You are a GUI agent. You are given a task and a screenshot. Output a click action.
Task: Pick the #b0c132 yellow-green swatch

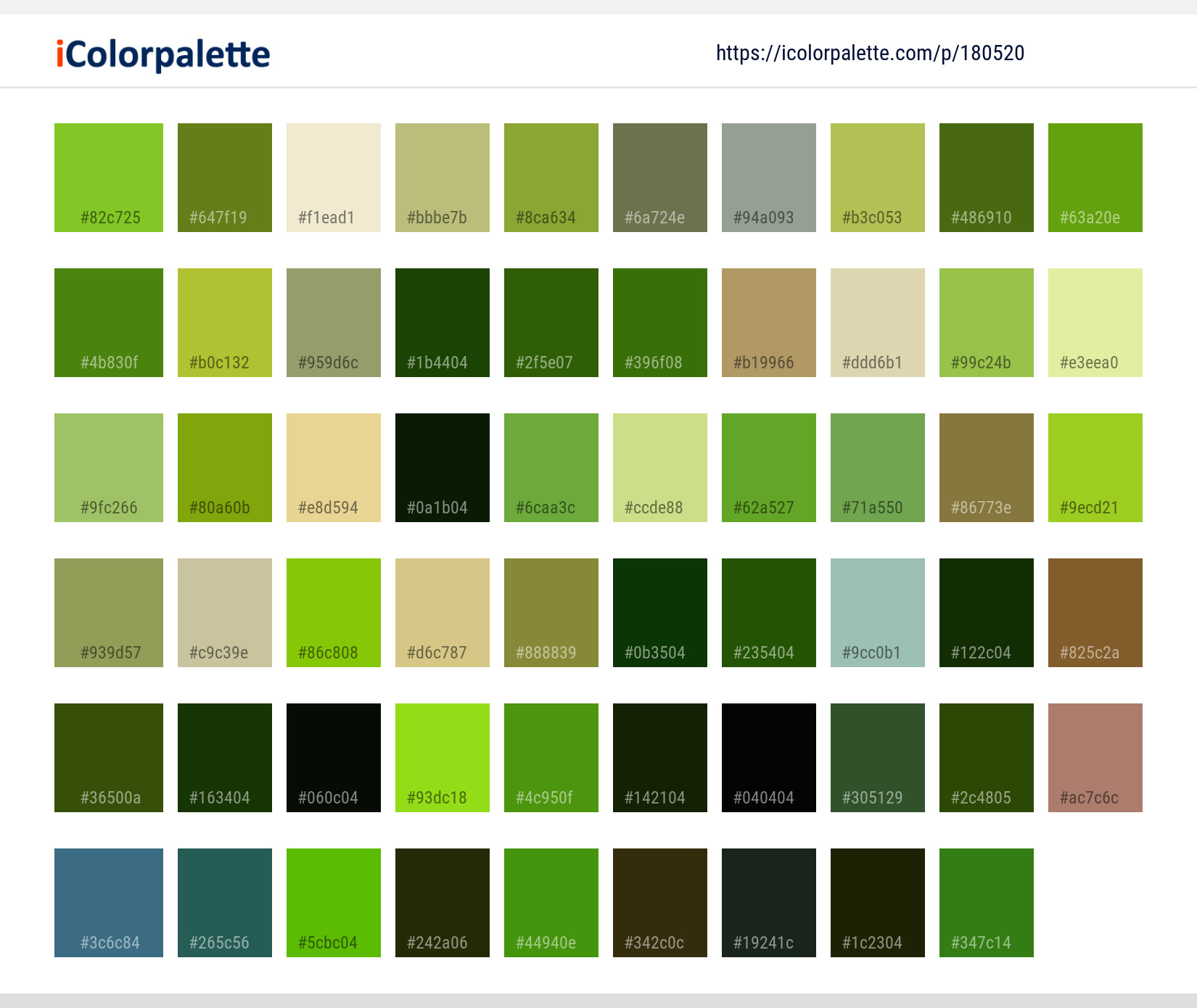[225, 323]
